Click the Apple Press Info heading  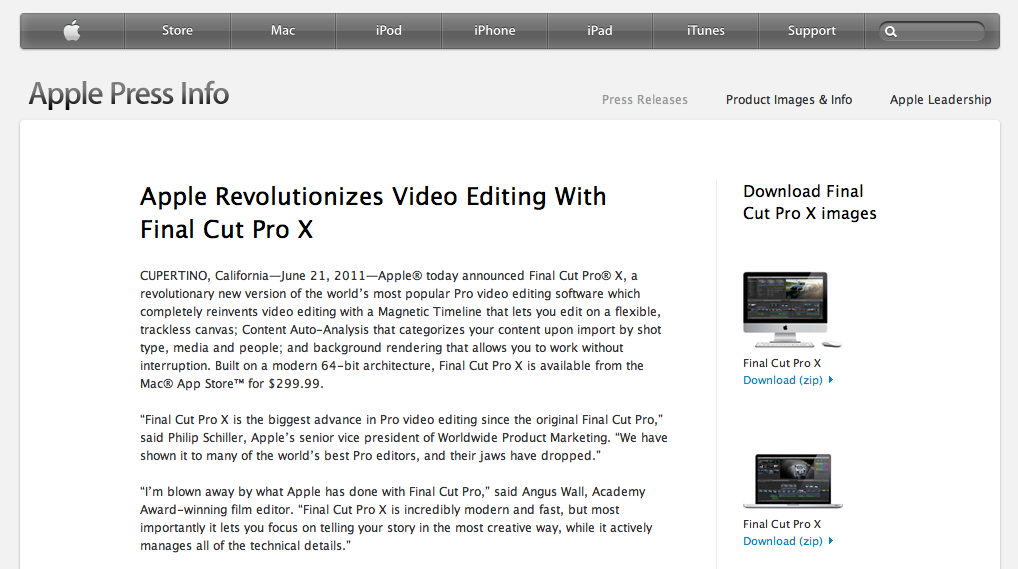tap(129, 94)
